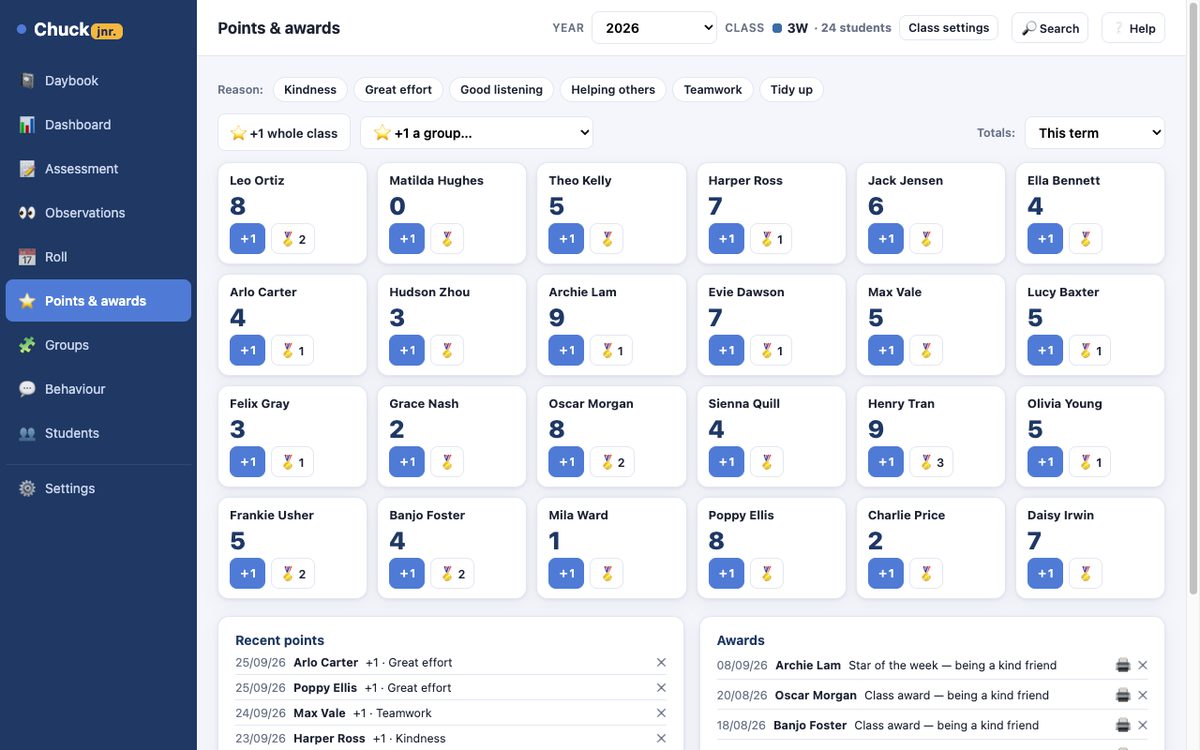The image size is (1200, 750).
Task: Remove Arlo Carter's Great effort point entry
Action: pos(661,663)
